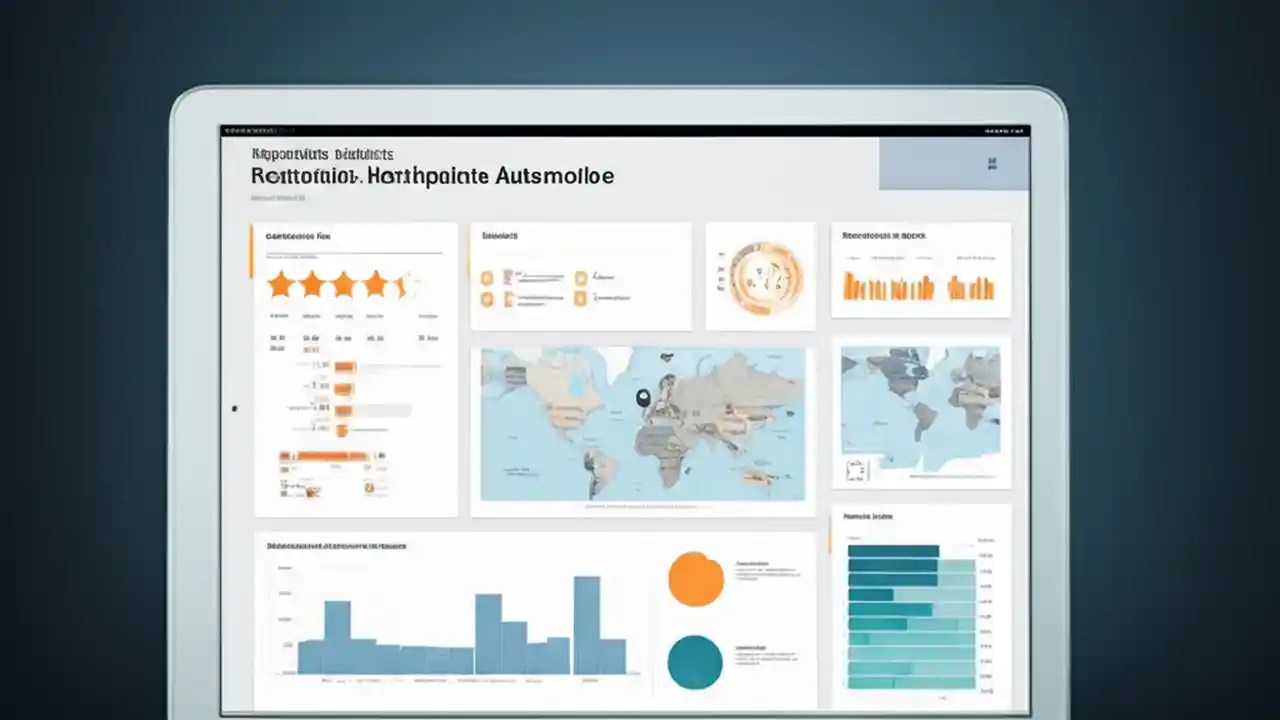
Task: Click the grid layout icon top right
Action: (x=992, y=164)
